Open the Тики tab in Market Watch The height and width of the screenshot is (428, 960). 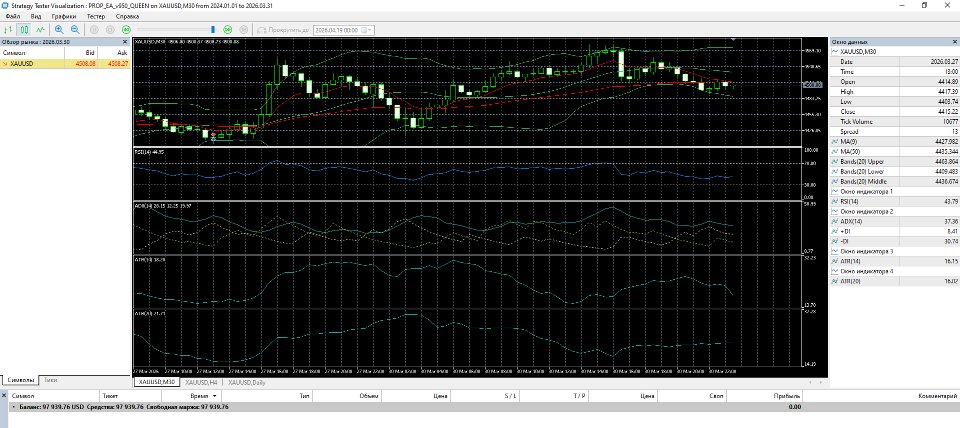click(50, 380)
